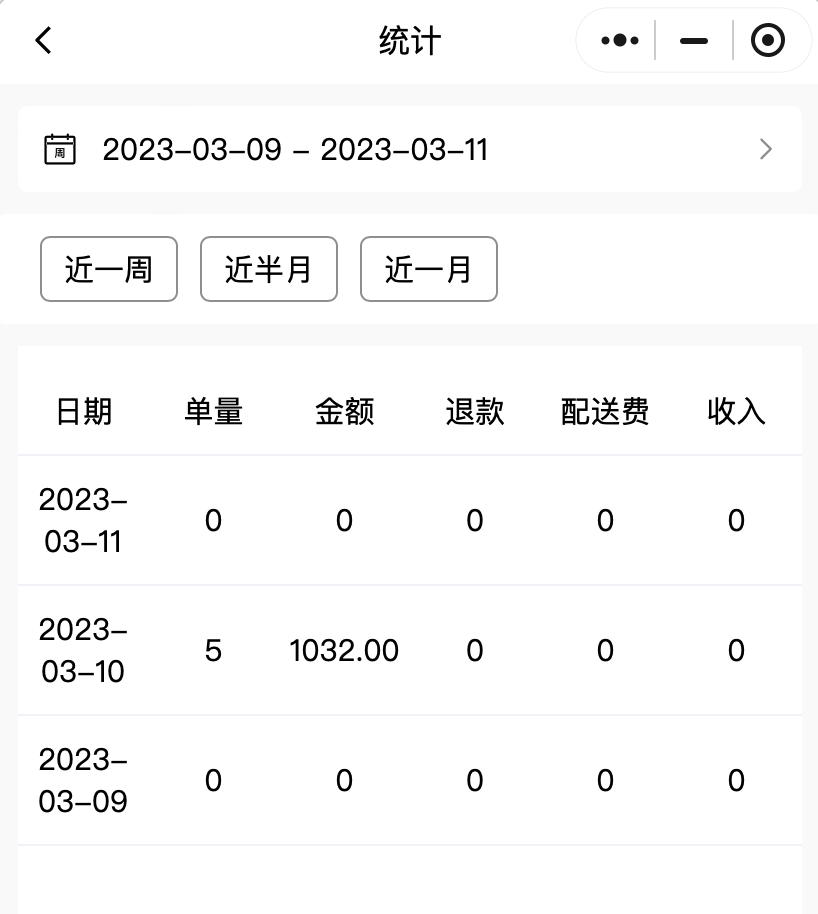
Task: Click 收入 value in 2023-03-09 row
Action: pos(736,781)
